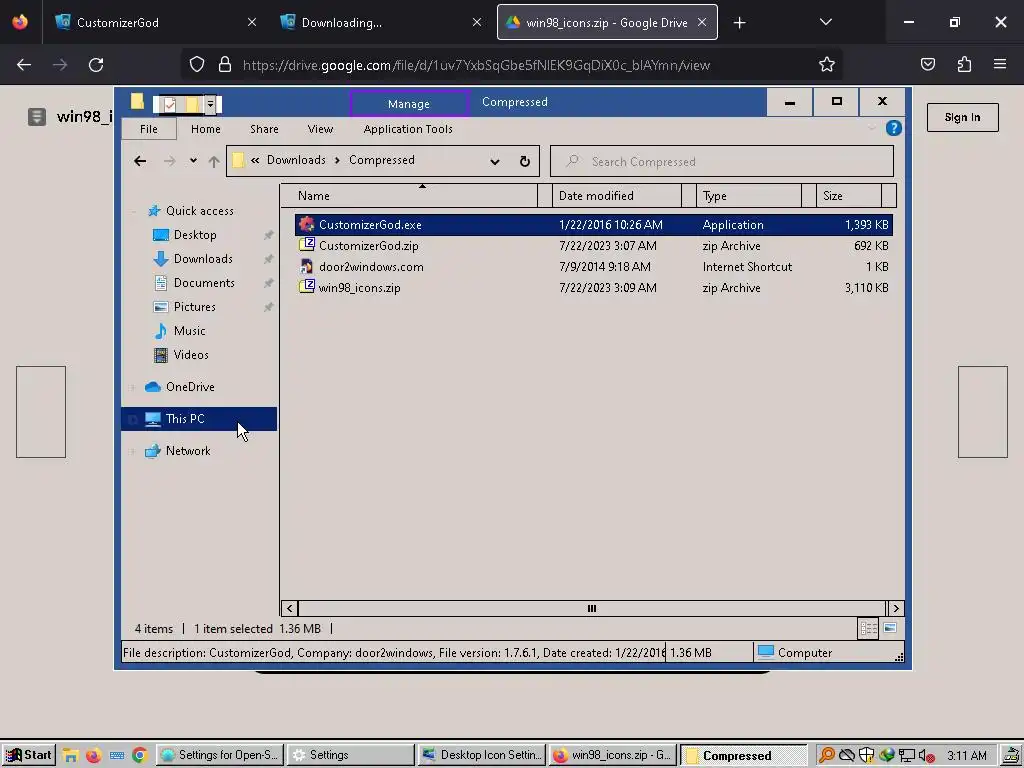Expand the ribbon with chevron
Screen dimensions: 1024x768
(x=872, y=129)
